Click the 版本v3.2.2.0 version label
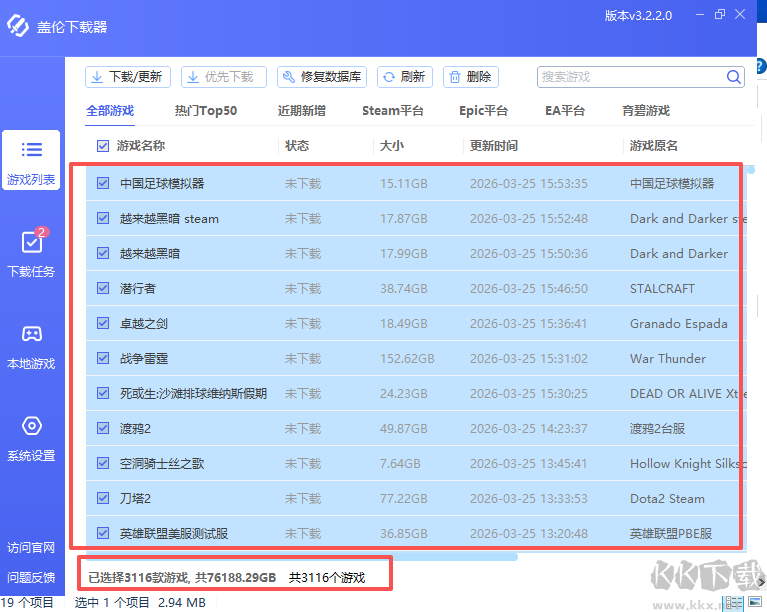The image size is (767, 612). (638, 16)
